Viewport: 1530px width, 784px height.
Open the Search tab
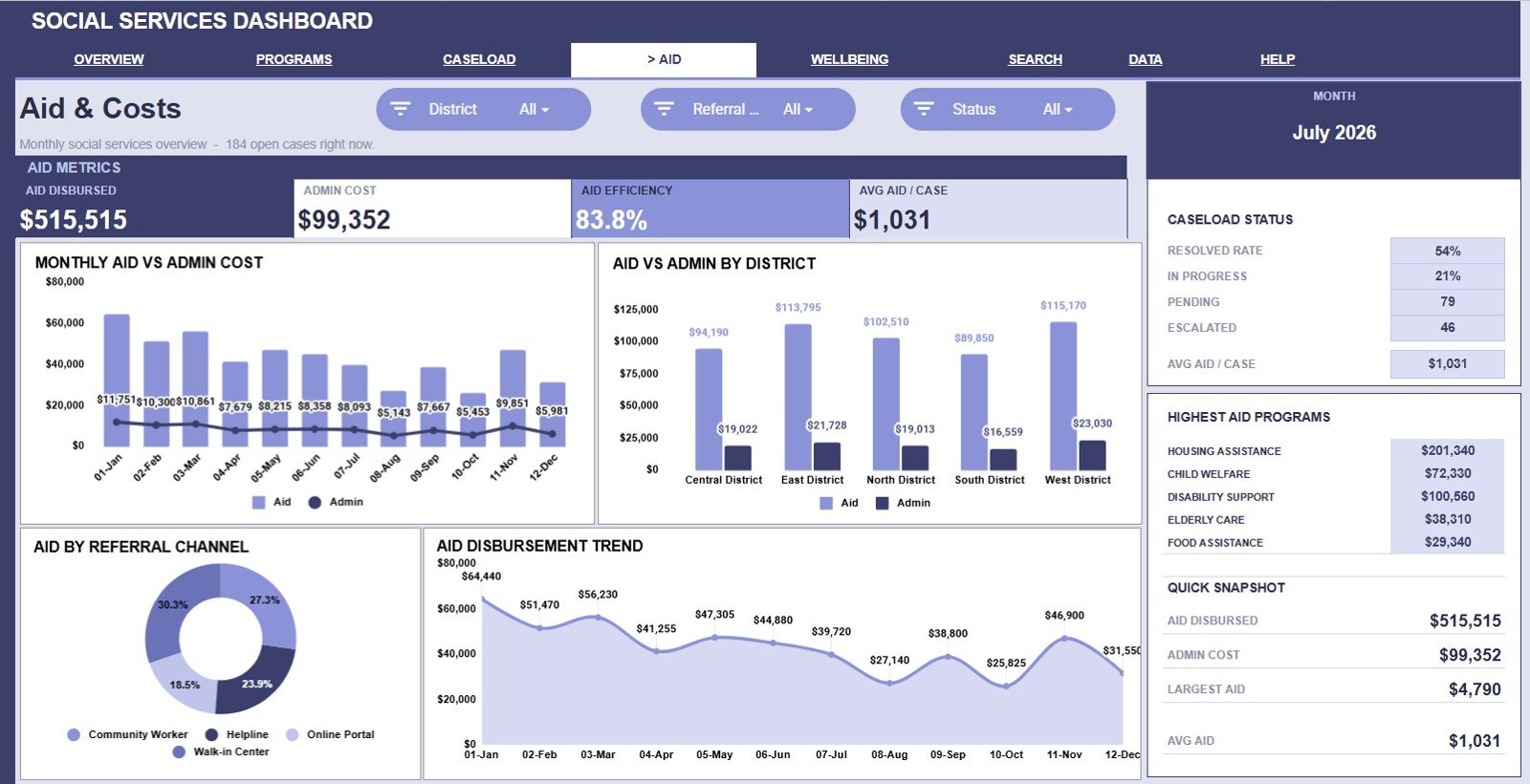click(x=1035, y=59)
